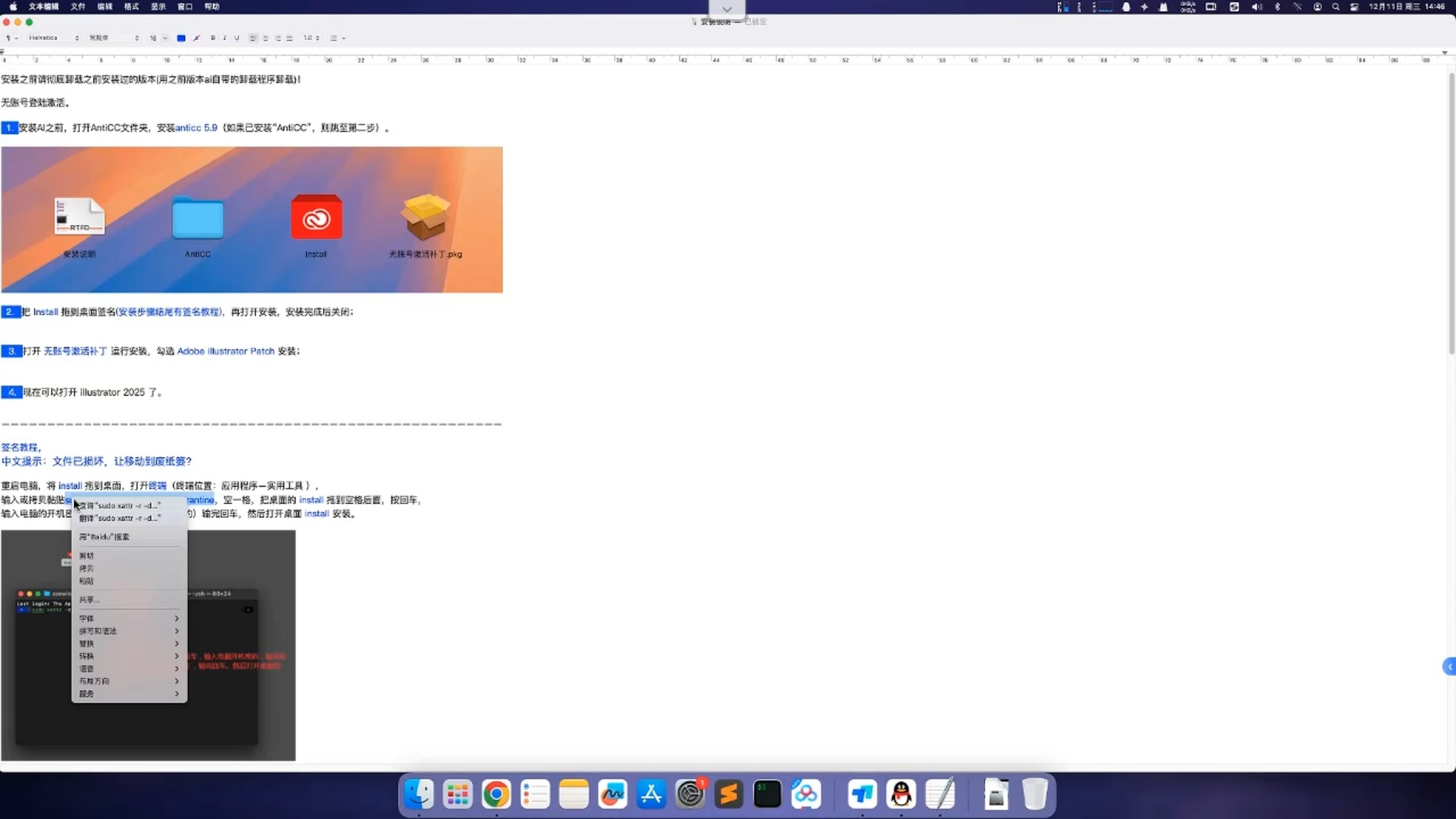Open the 显示 menu
Viewport: 1456px width, 819px height.
[158, 7]
